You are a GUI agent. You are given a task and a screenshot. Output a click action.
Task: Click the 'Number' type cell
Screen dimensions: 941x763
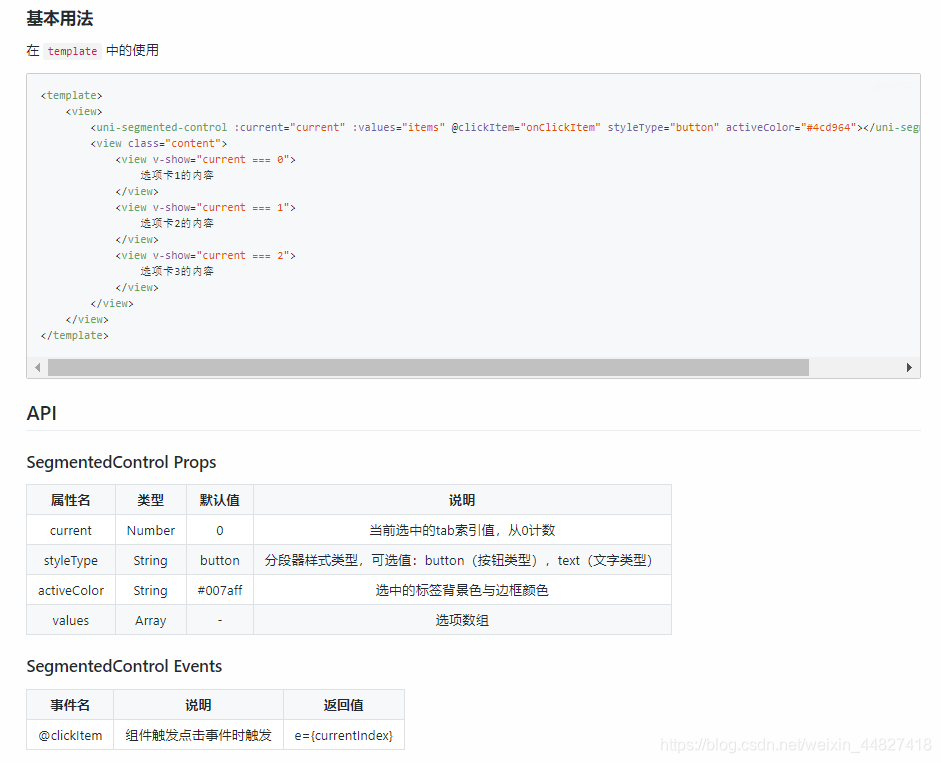tap(151, 530)
